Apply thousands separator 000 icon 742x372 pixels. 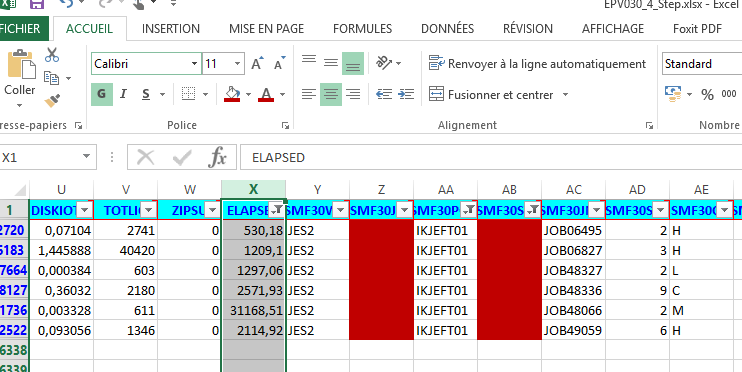click(729, 94)
